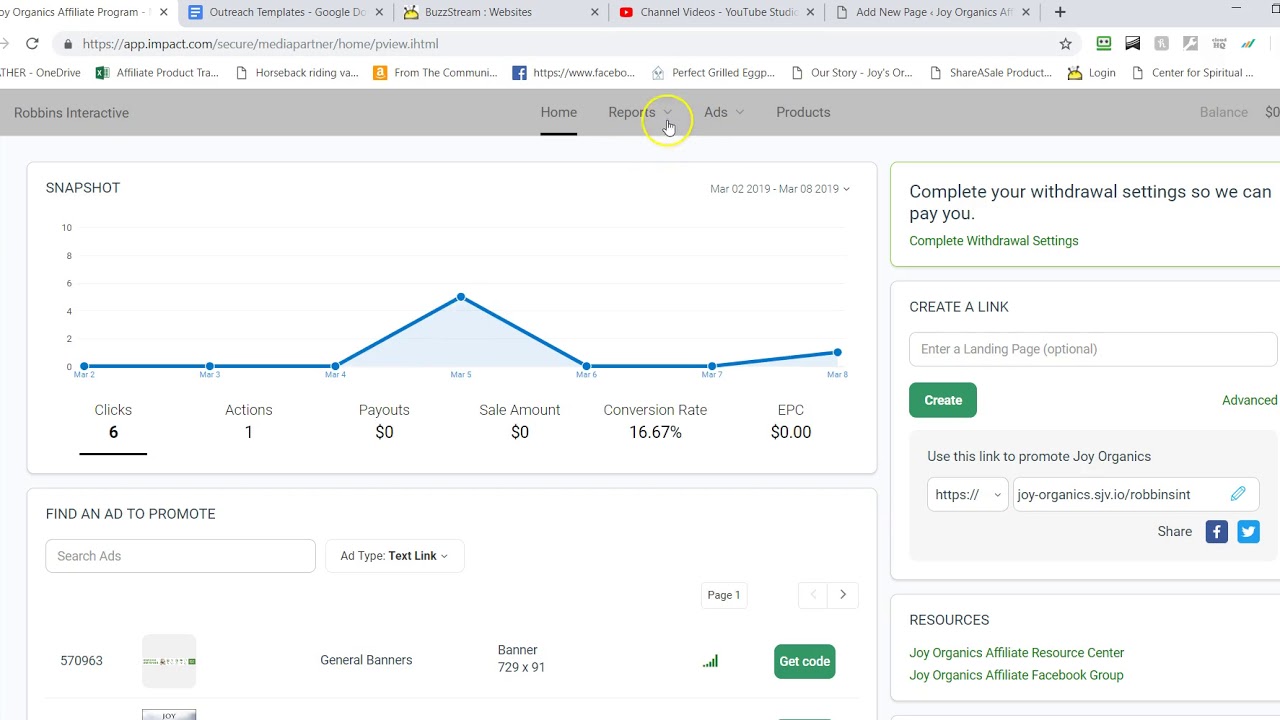
Task: Click signal bars icon for ad 570963
Action: (x=710, y=661)
